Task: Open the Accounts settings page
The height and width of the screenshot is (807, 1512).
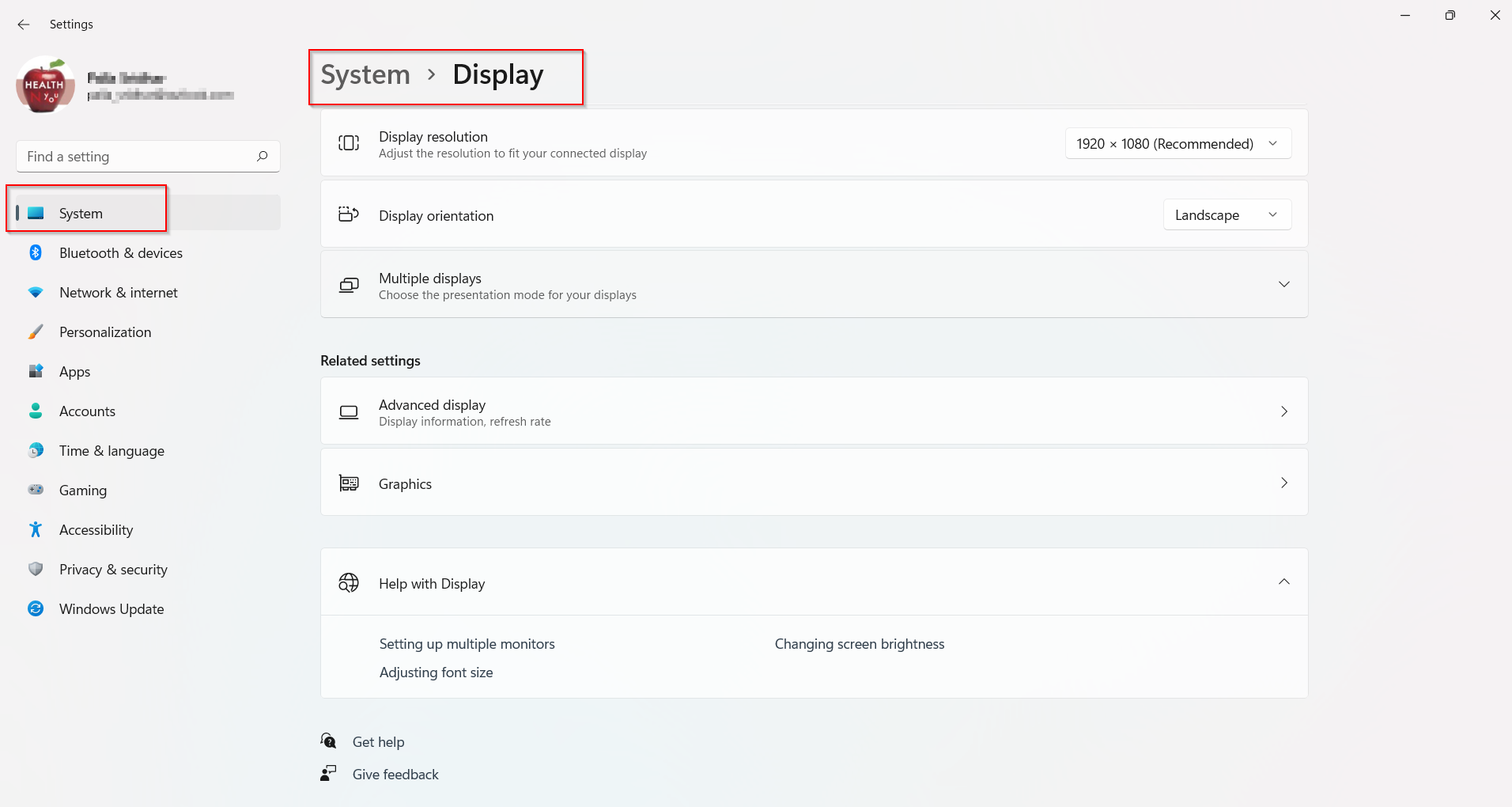Action: click(148, 411)
